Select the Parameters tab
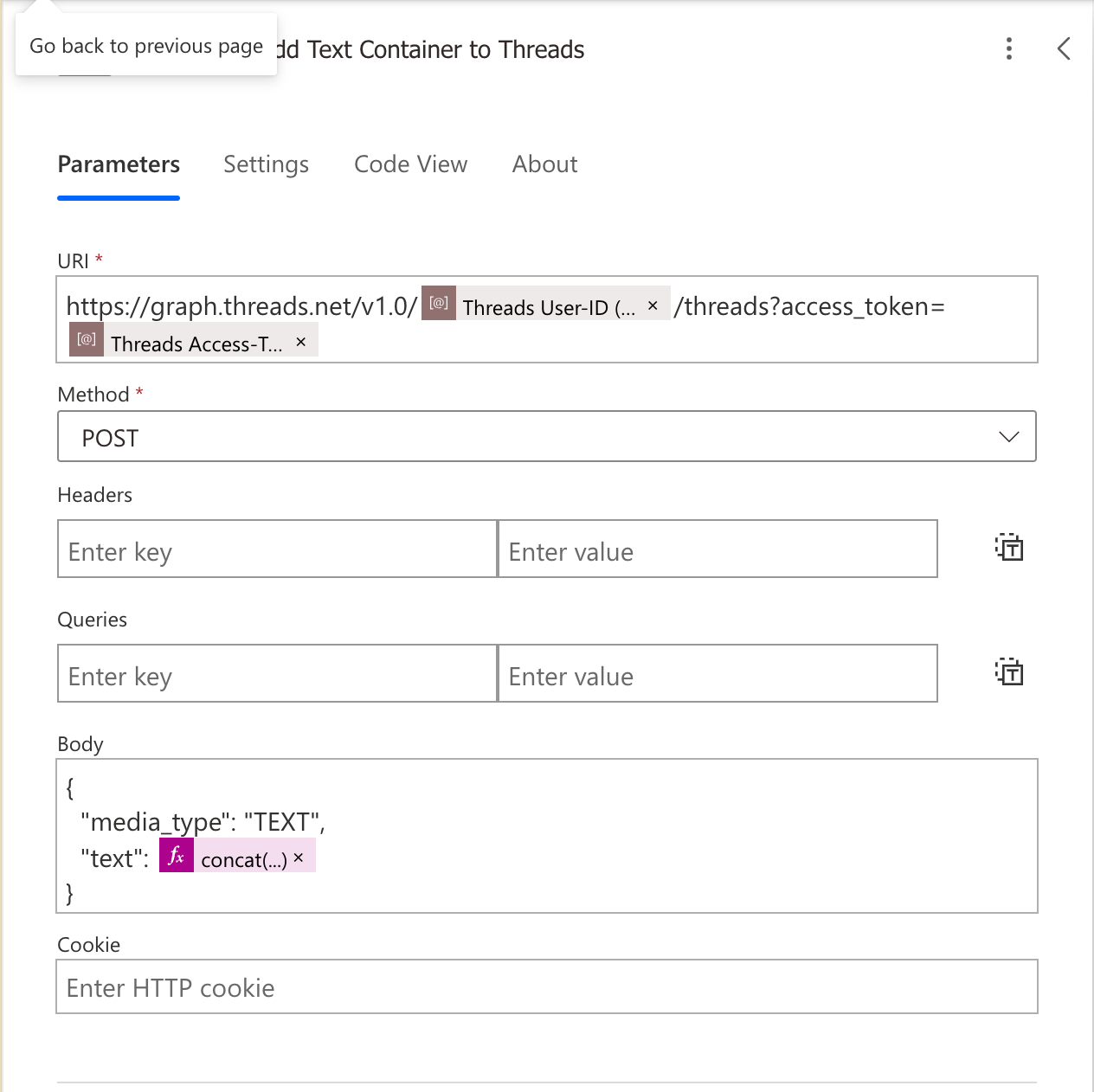Image resolution: width=1094 pixels, height=1092 pixels. coord(119,164)
